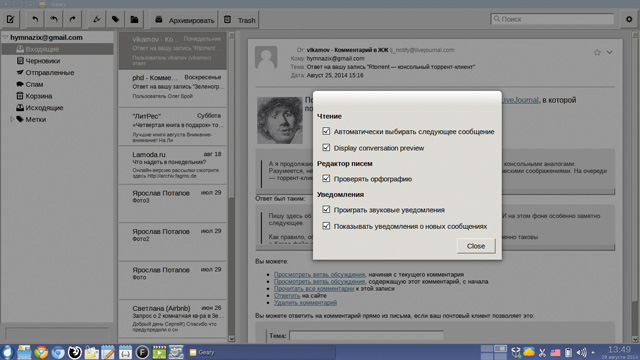Collapse the hymnazix@gmail.com account tree
Screen dimensions: 640x360
coord(5,38)
